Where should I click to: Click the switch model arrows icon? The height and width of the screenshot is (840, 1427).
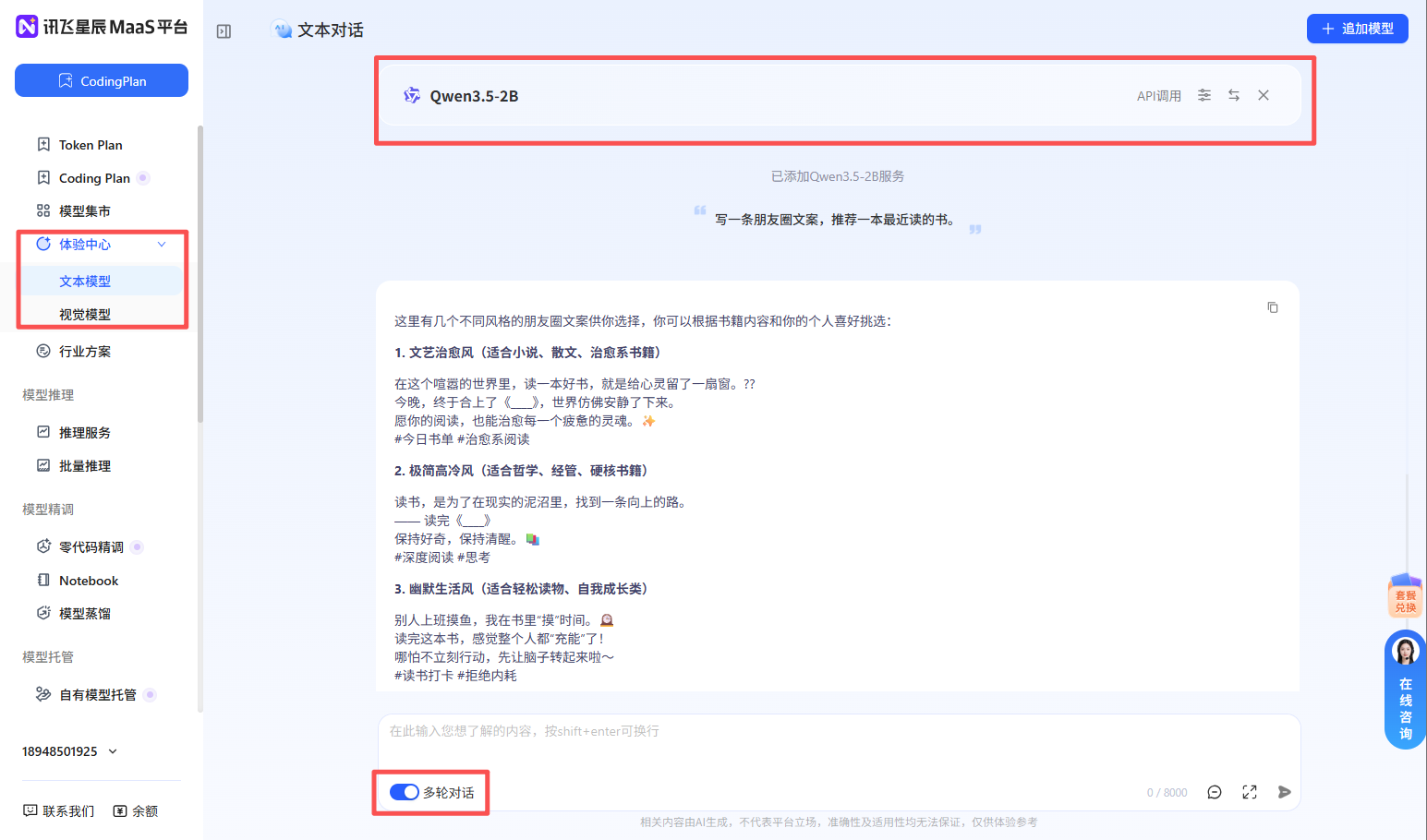tap(1234, 95)
